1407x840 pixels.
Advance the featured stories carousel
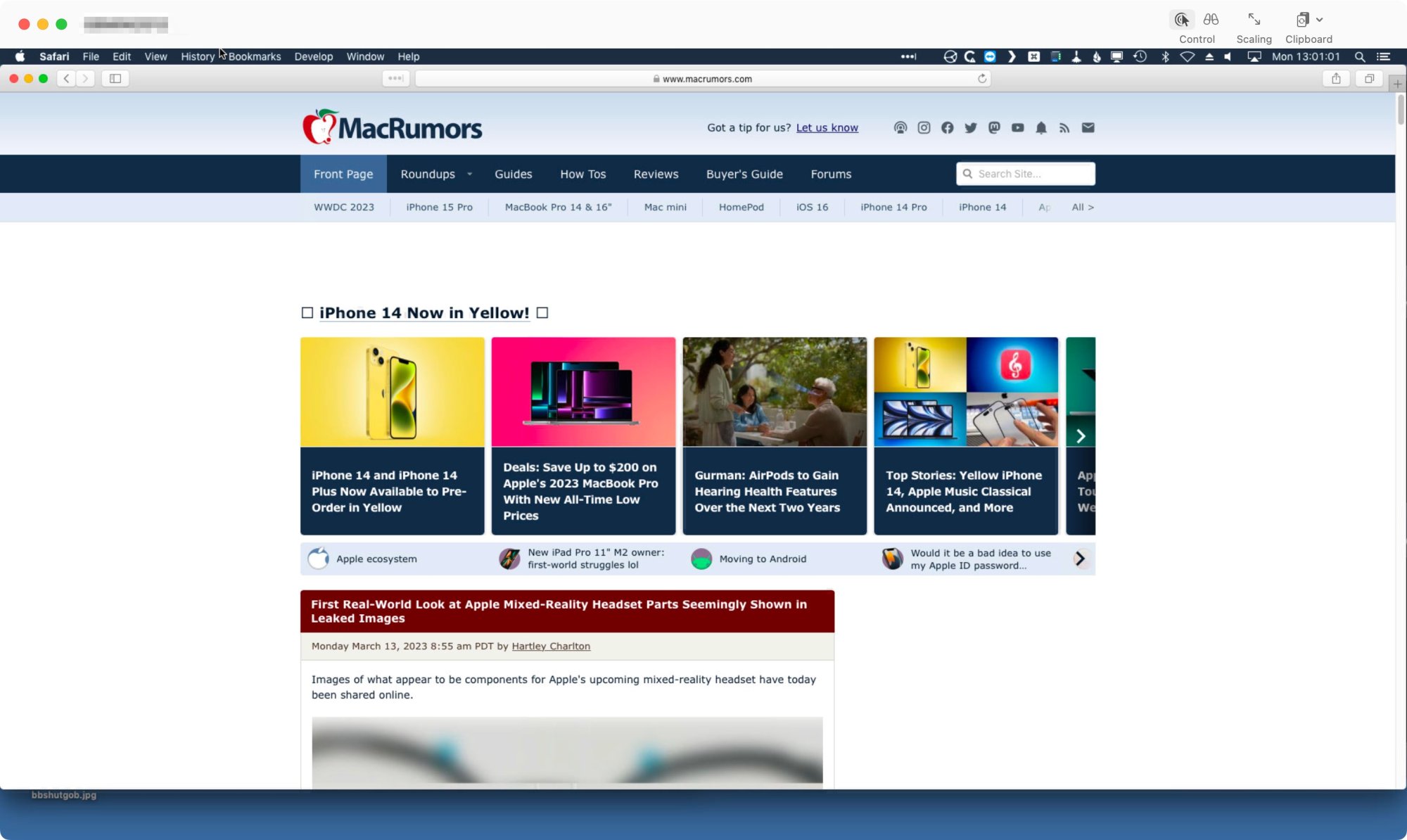(1081, 436)
